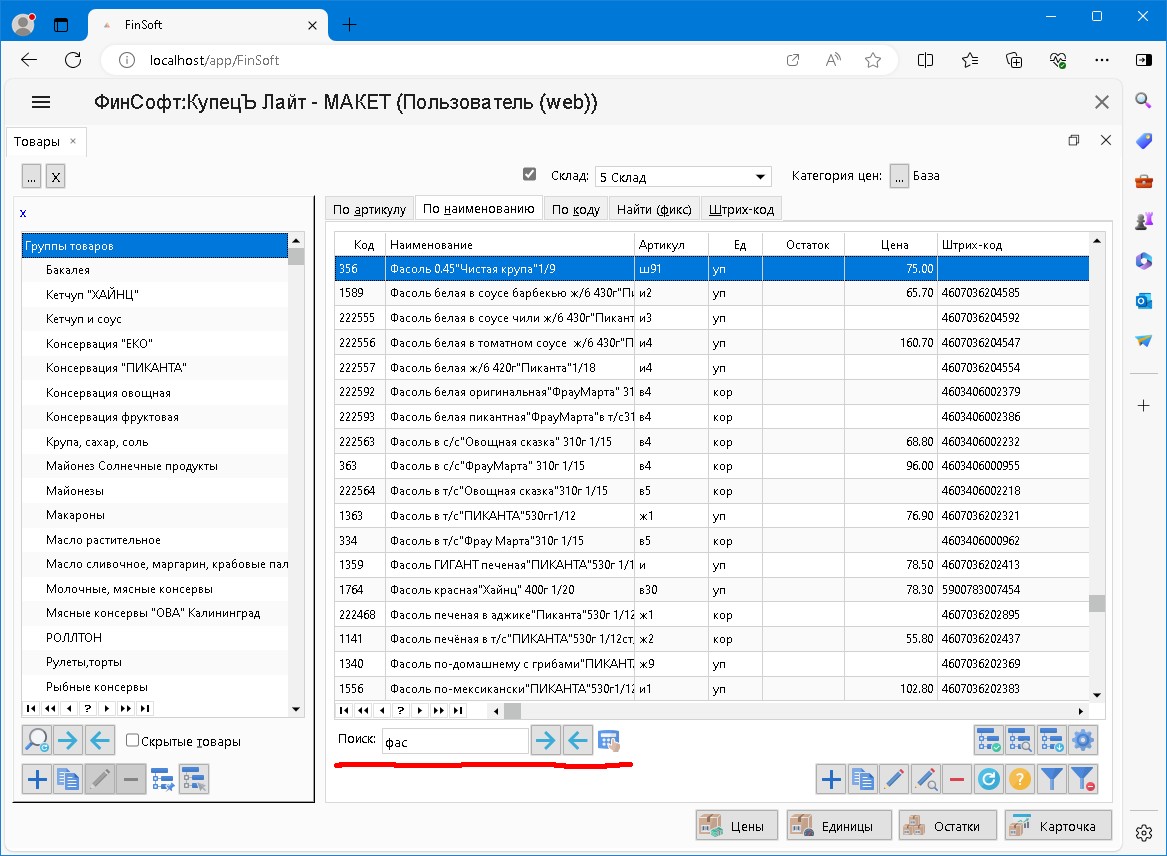
Task: Click the calculator icon next to the search arrows
Action: 608,741
